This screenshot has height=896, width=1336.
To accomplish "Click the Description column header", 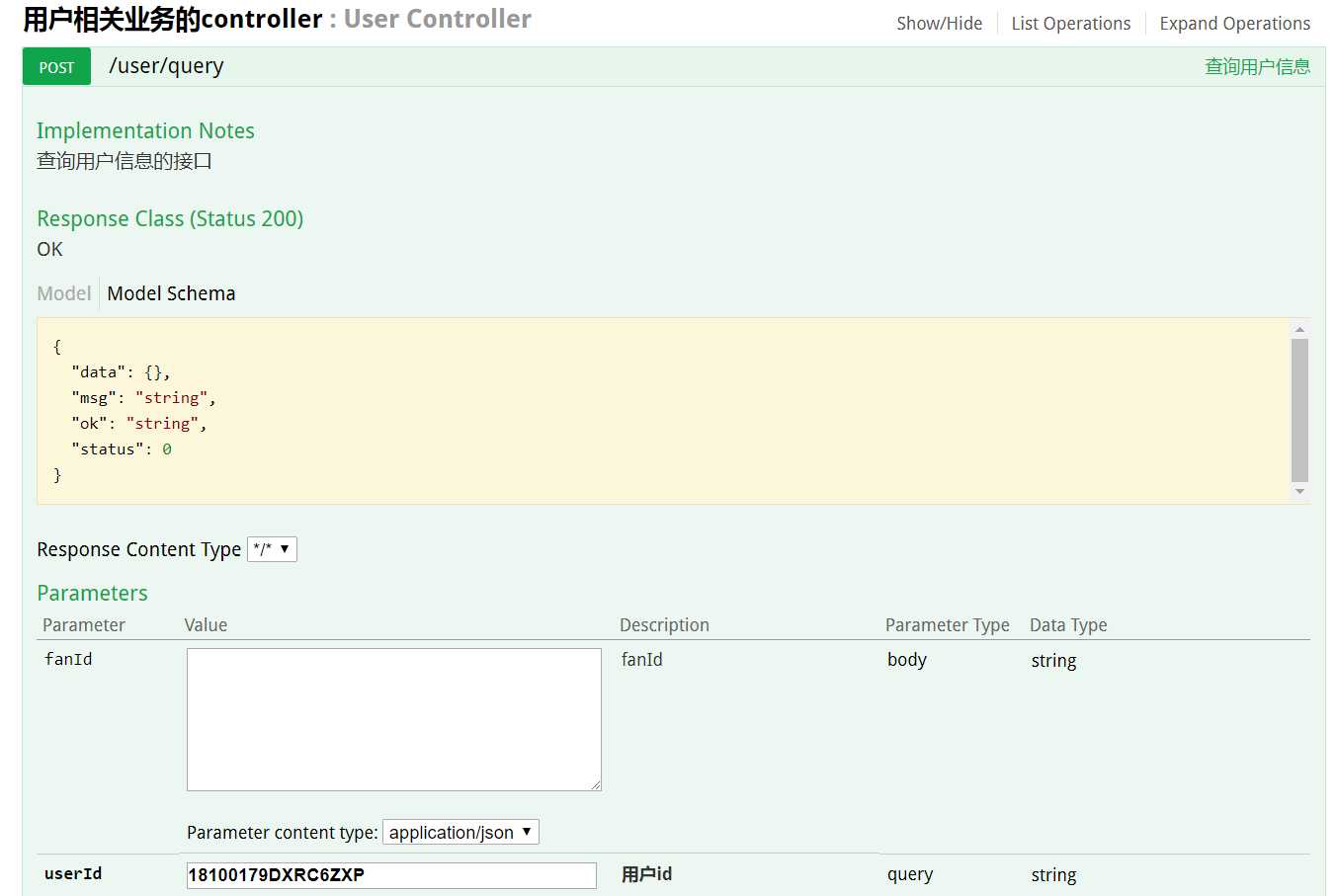I will (x=664, y=624).
